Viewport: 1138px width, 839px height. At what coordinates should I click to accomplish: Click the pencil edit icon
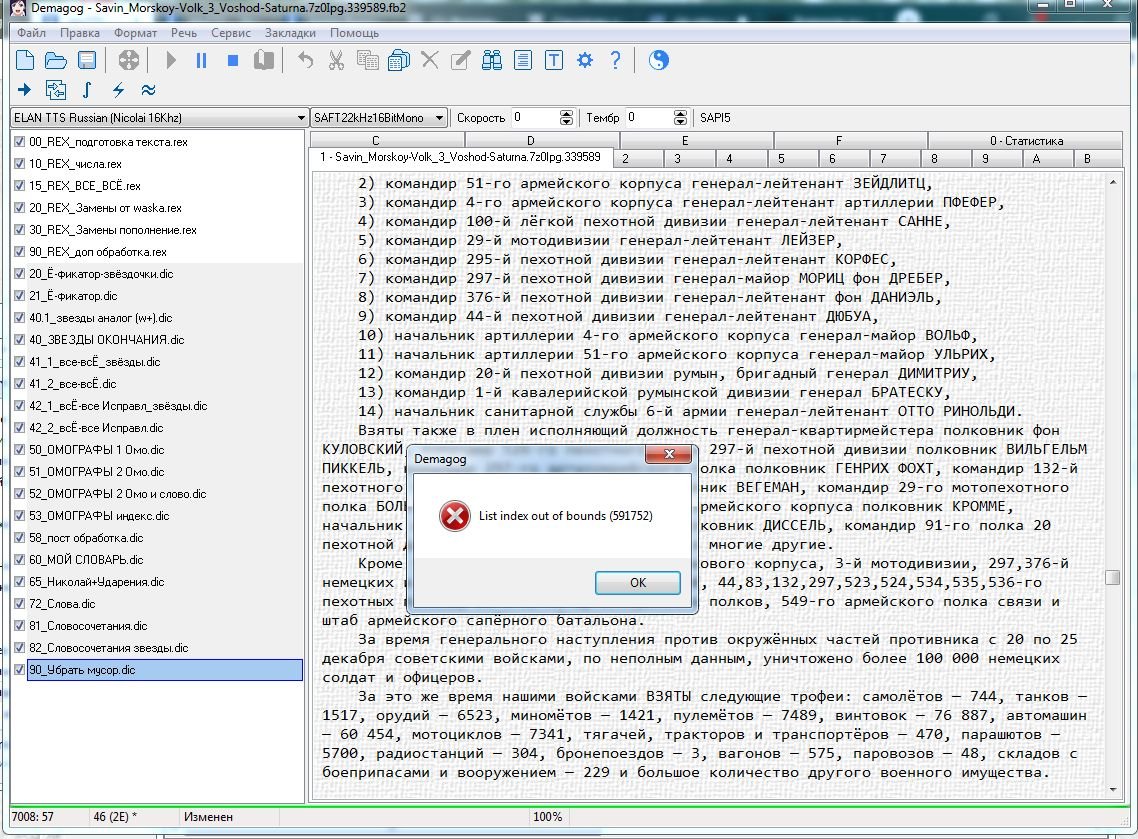coord(460,60)
